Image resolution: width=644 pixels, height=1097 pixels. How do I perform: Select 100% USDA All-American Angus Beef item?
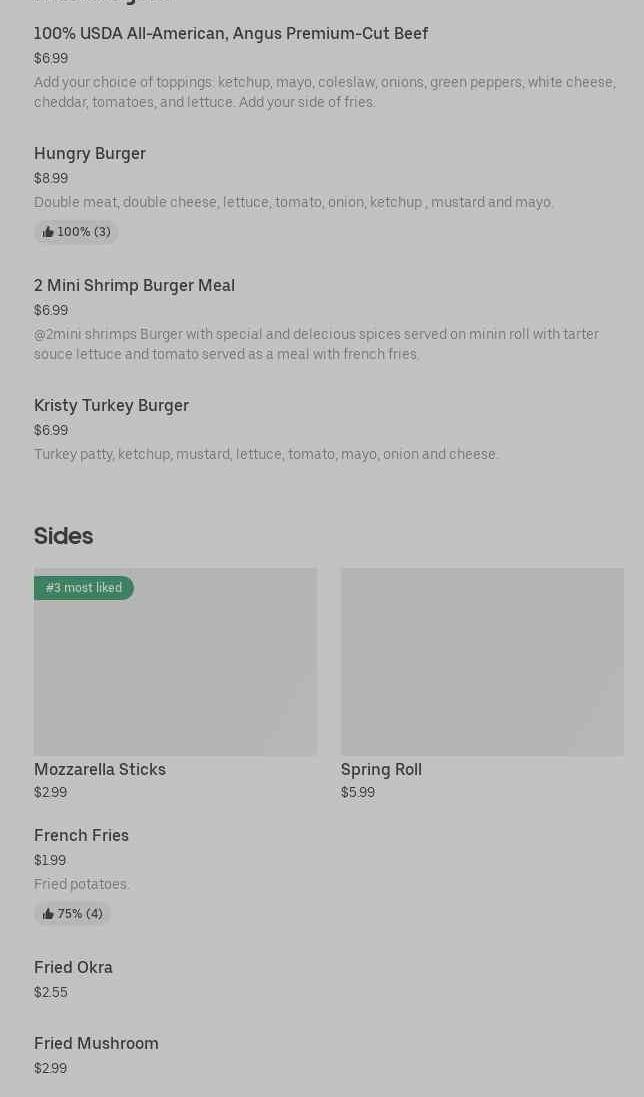pos(231,33)
